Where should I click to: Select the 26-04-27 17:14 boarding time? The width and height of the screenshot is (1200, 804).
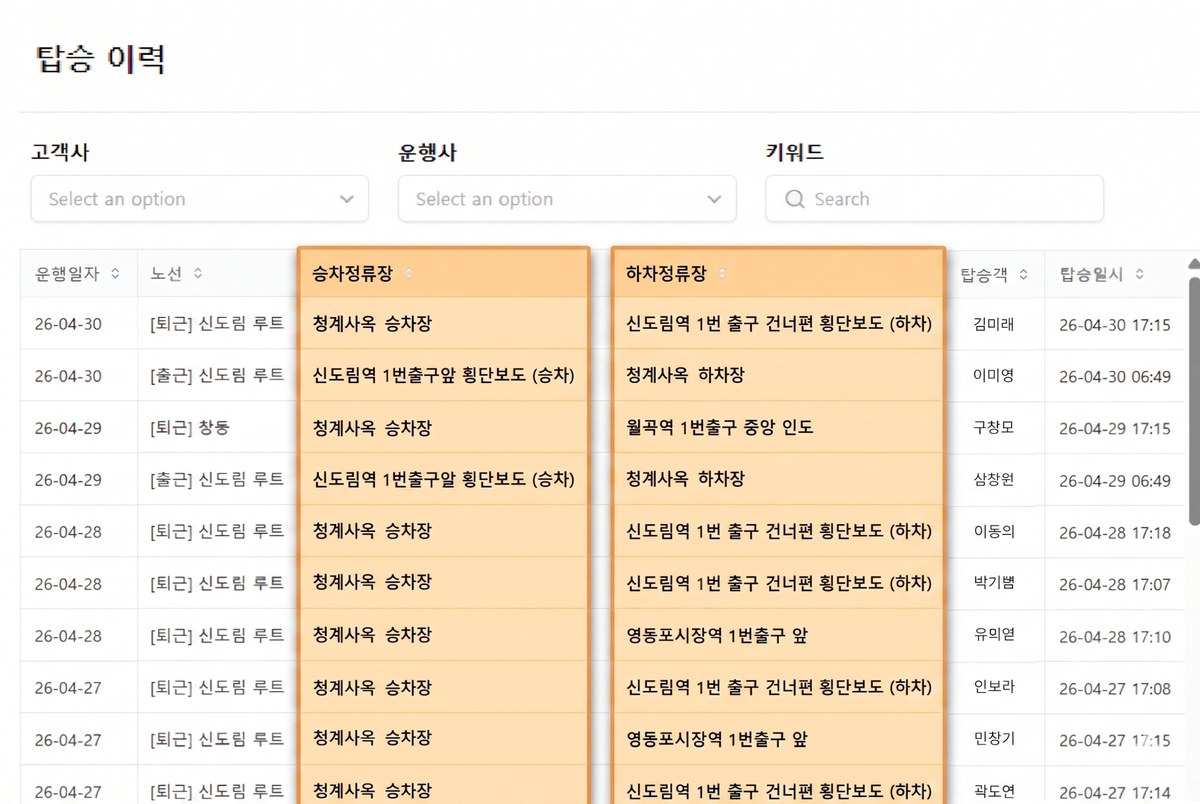coord(1114,793)
